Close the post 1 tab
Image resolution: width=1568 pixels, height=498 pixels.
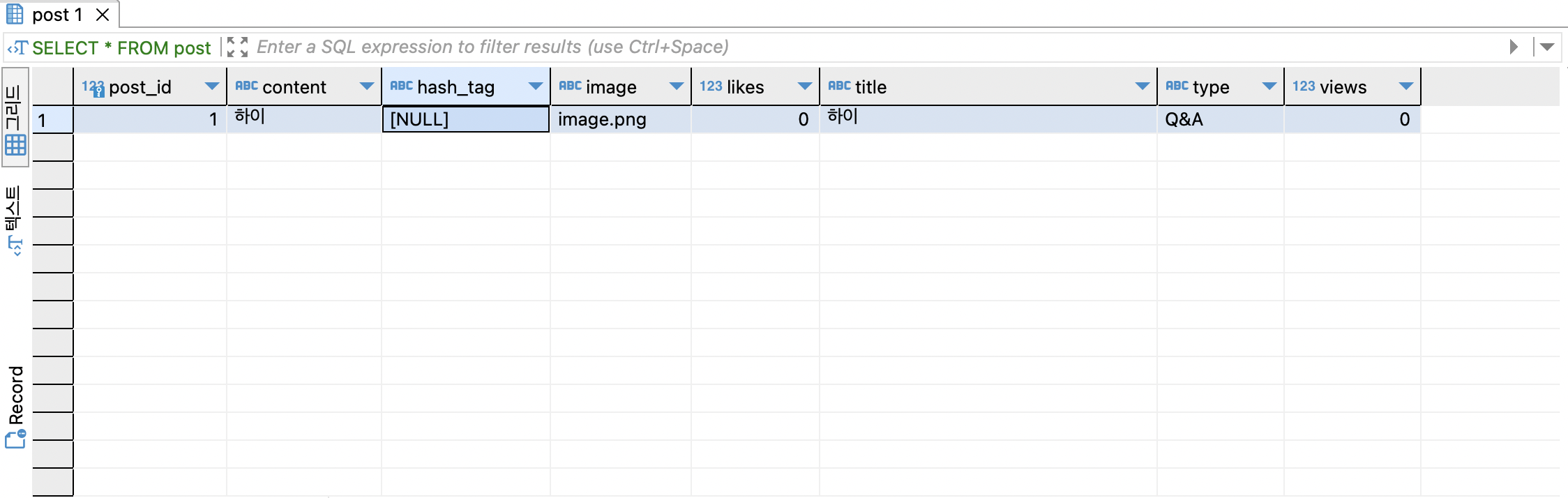tap(103, 15)
